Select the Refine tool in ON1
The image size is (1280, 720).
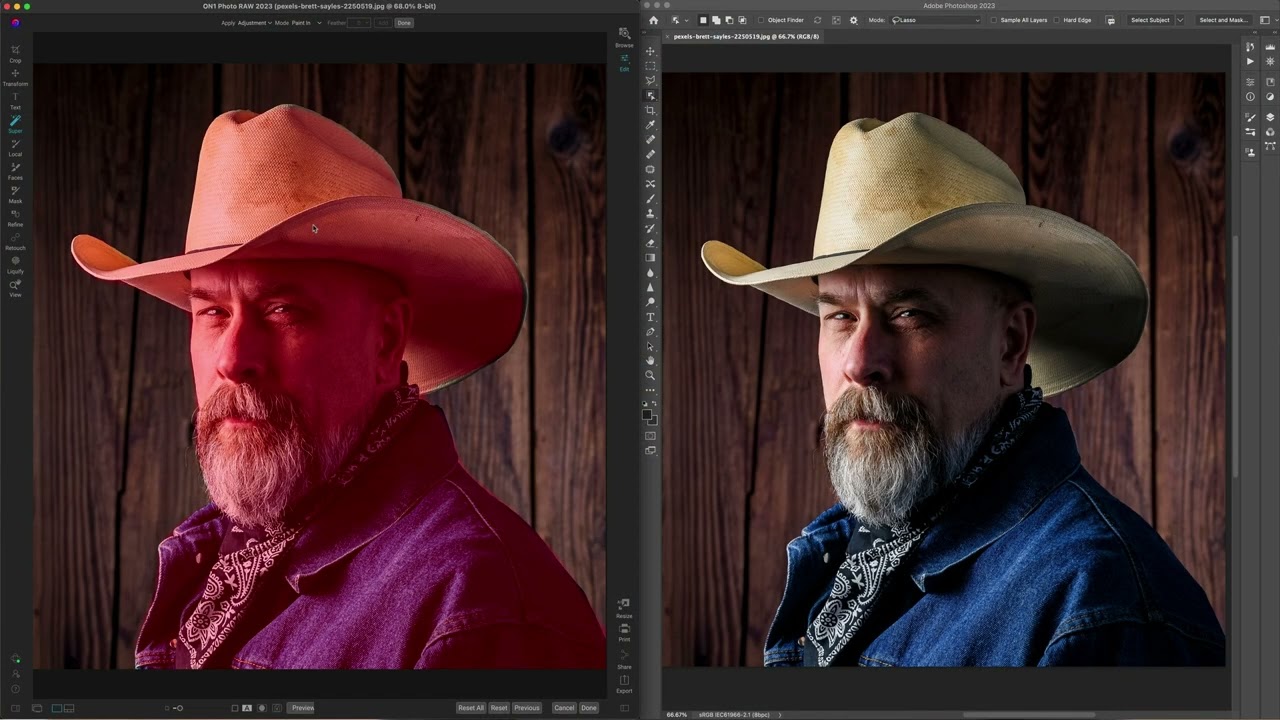(x=15, y=217)
